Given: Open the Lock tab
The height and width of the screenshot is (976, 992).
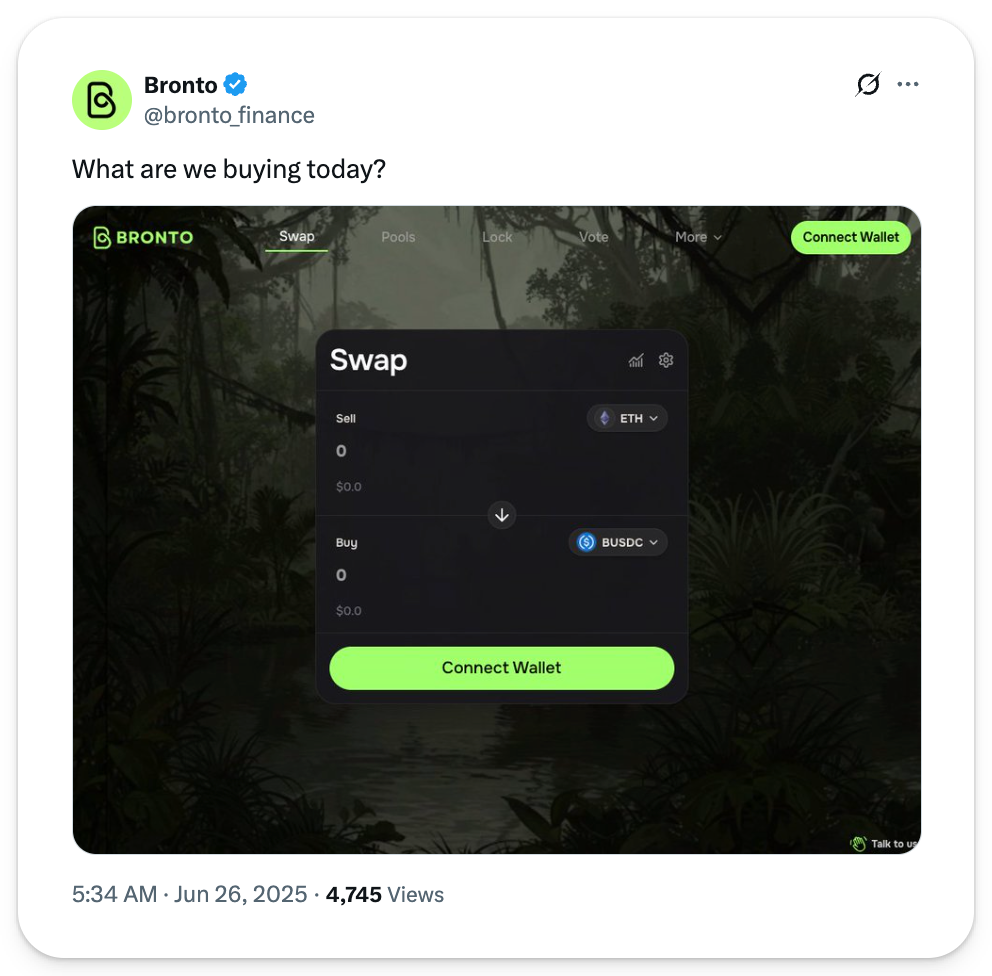Looking at the screenshot, I should pos(497,237).
